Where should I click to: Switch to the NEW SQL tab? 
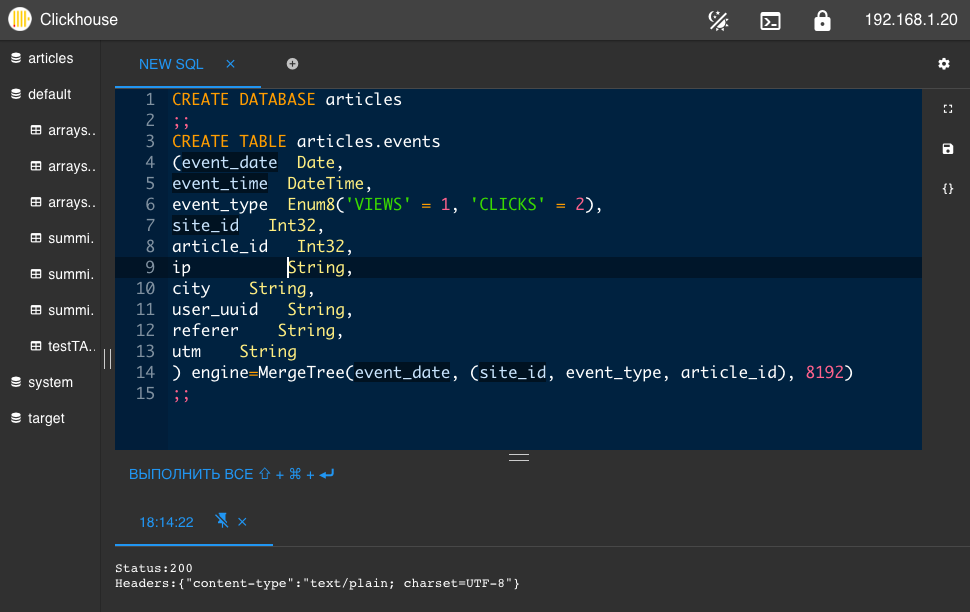coord(171,64)
